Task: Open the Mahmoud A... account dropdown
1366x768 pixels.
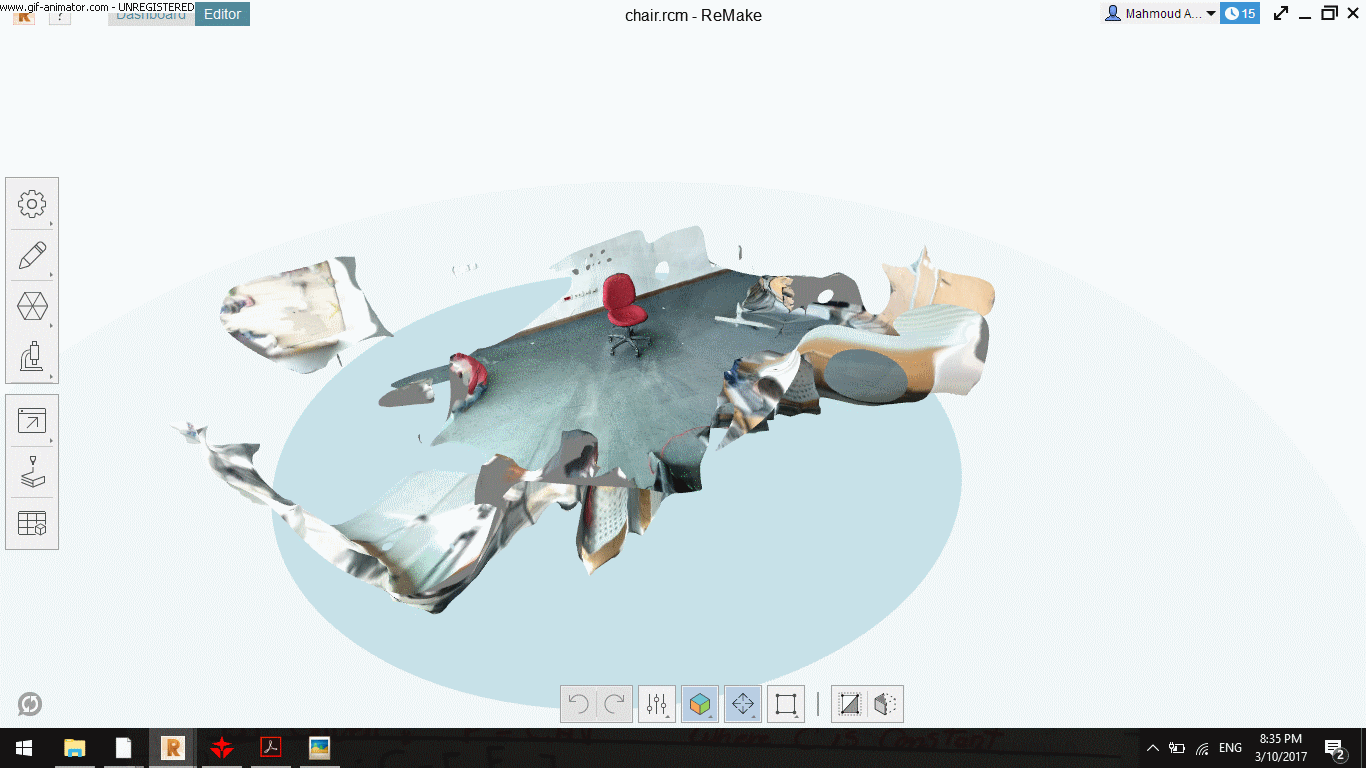Action: tap(1159, 14)
